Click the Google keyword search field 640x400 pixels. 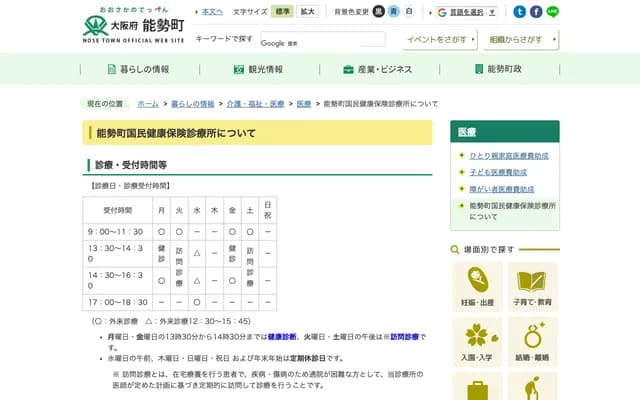click(x=321, y=40)
